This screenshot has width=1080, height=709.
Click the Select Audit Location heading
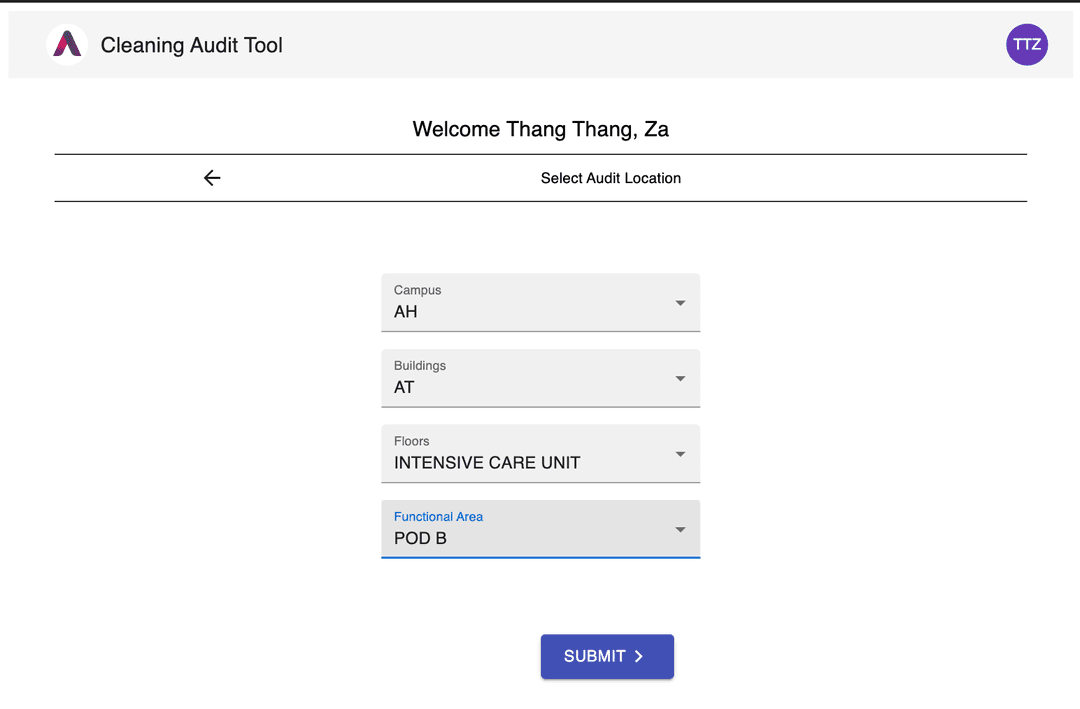tap(610, 178)
